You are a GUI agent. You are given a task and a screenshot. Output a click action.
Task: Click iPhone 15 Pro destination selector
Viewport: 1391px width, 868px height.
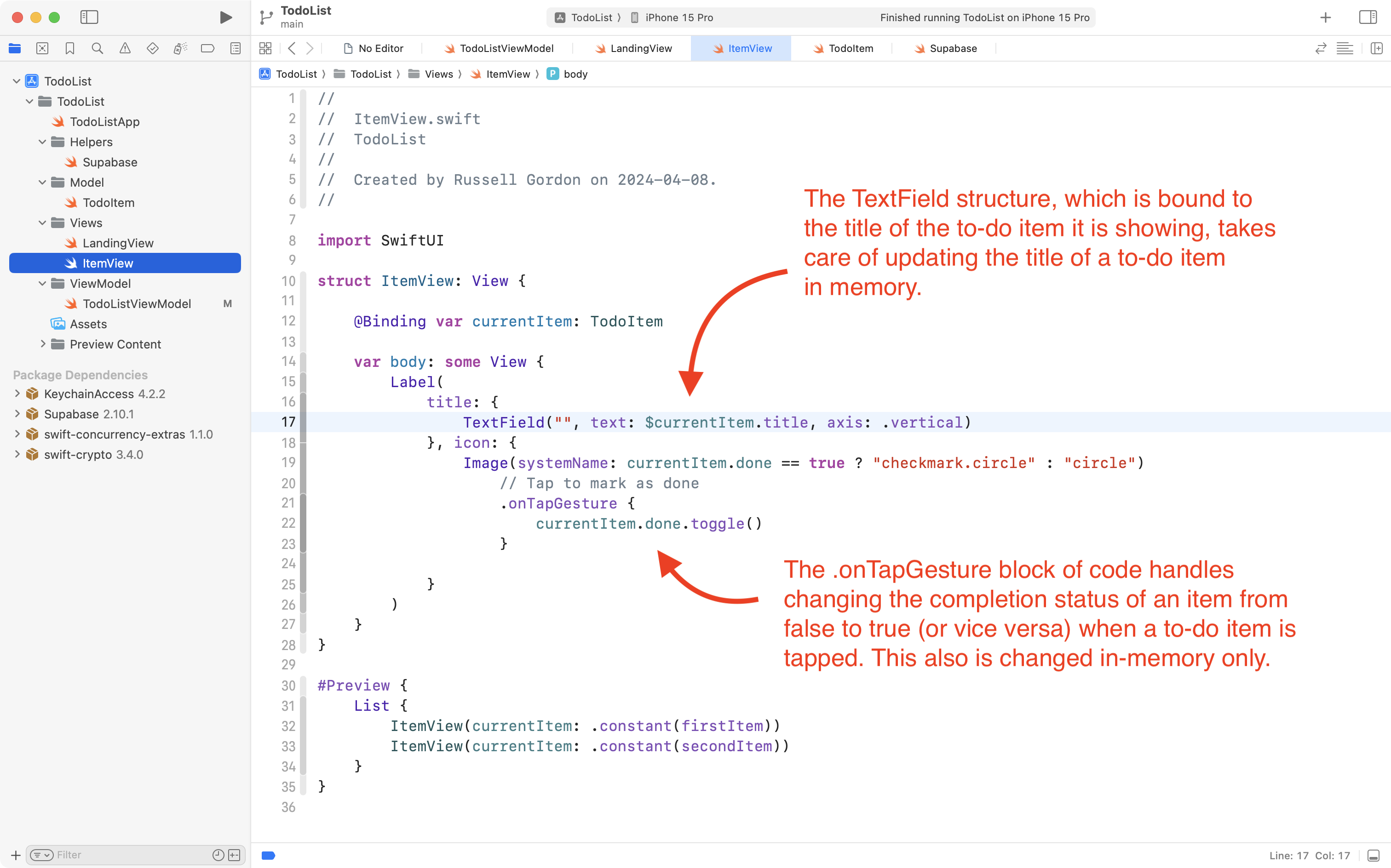[678, 17]
